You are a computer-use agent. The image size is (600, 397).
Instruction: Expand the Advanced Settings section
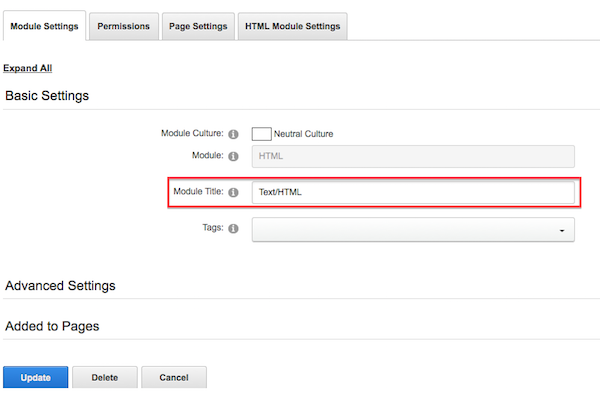[x=60, y=286]
